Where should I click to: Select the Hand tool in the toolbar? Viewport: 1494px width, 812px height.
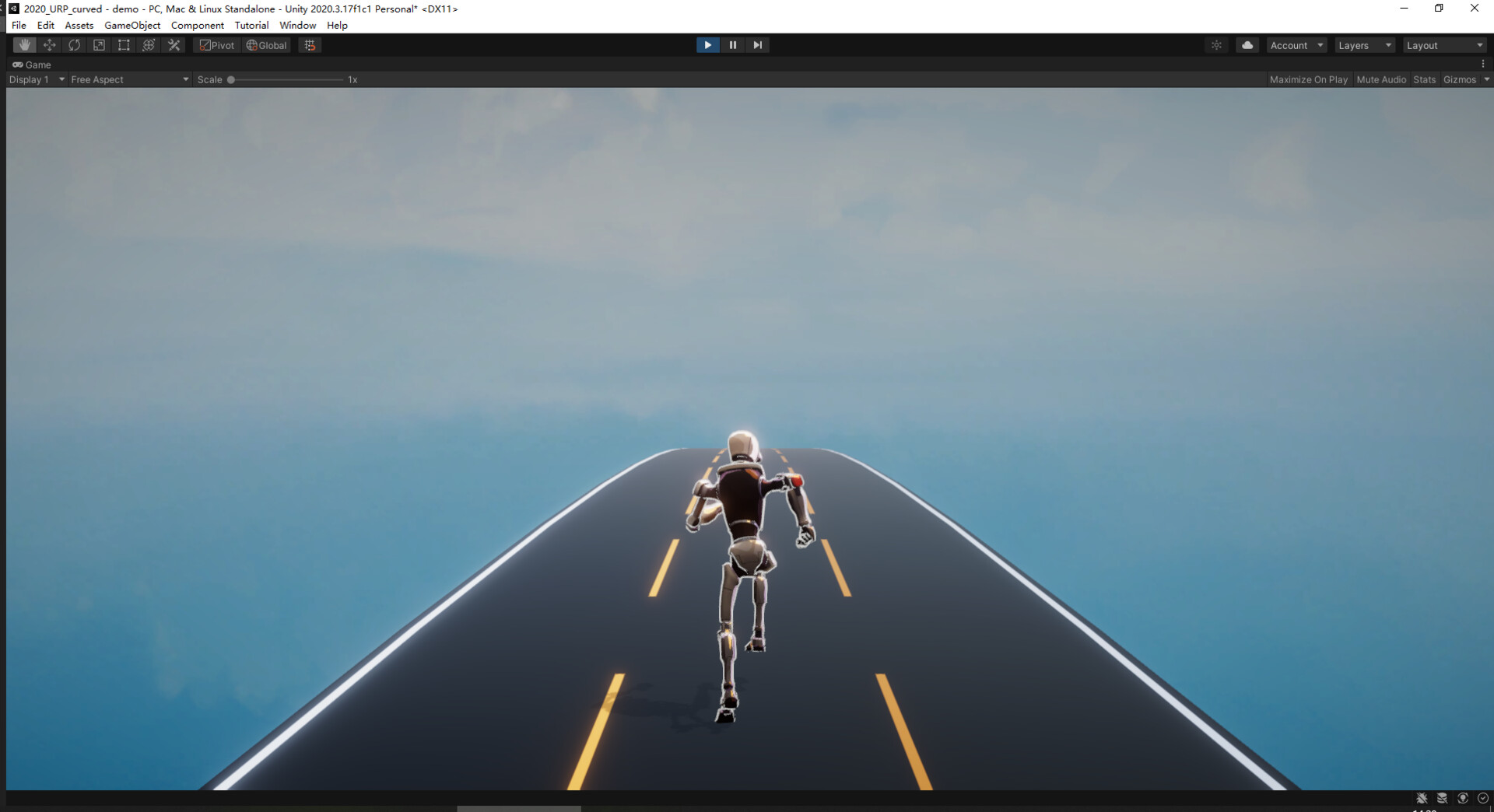pos(24,44)
